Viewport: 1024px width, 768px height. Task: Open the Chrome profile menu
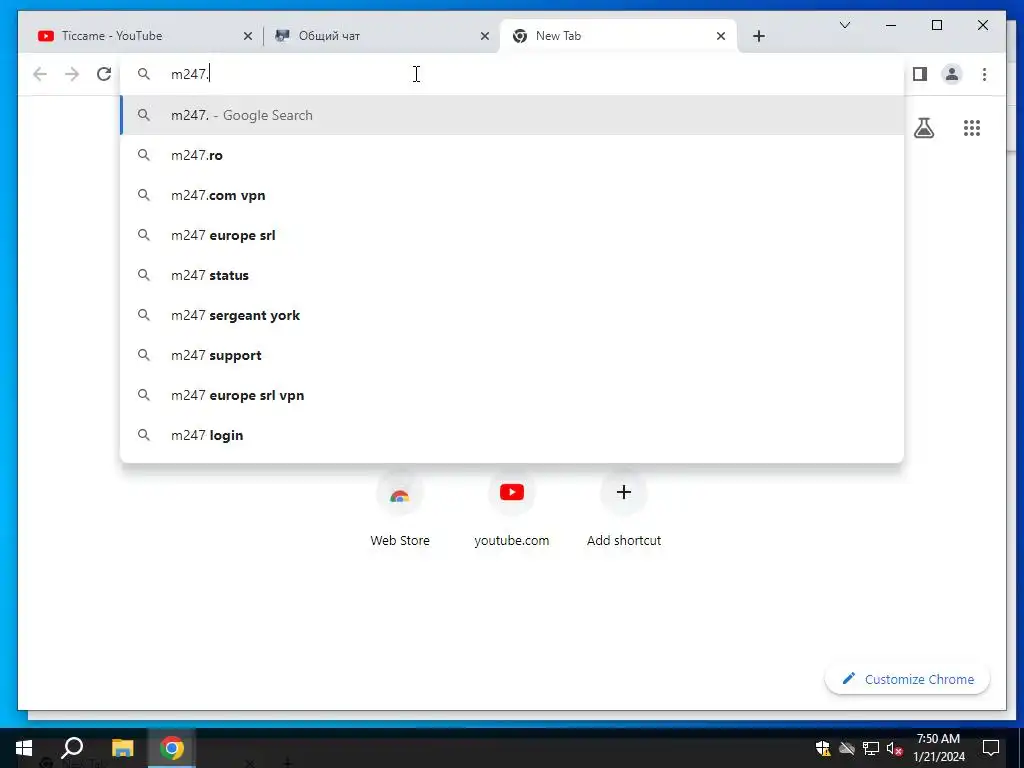click(952, 74)
